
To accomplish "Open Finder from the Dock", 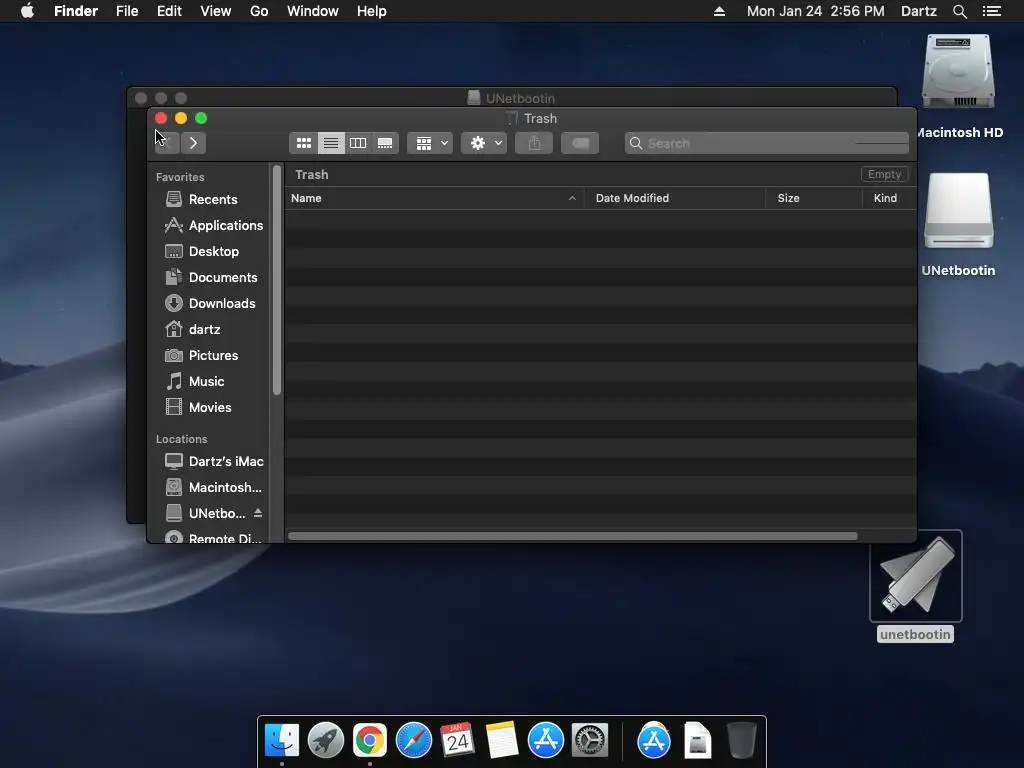I will click(282, 741).
